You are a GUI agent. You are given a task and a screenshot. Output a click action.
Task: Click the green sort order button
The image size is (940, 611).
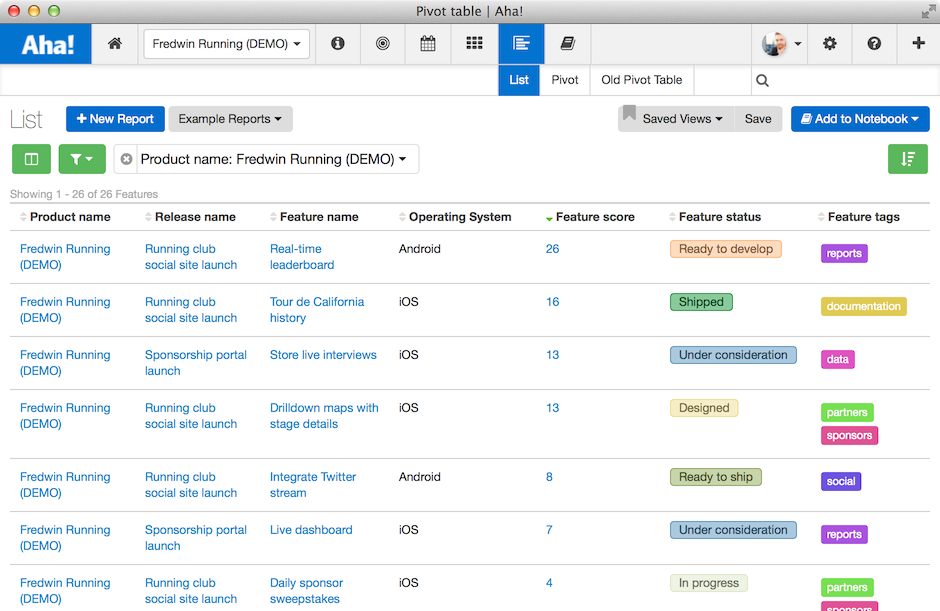click(x=908, y=159)
